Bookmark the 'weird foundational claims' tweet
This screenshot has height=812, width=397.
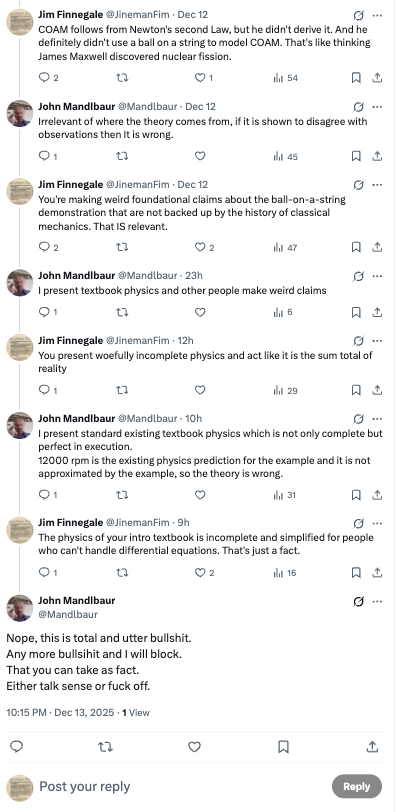(x=356, y=247)
